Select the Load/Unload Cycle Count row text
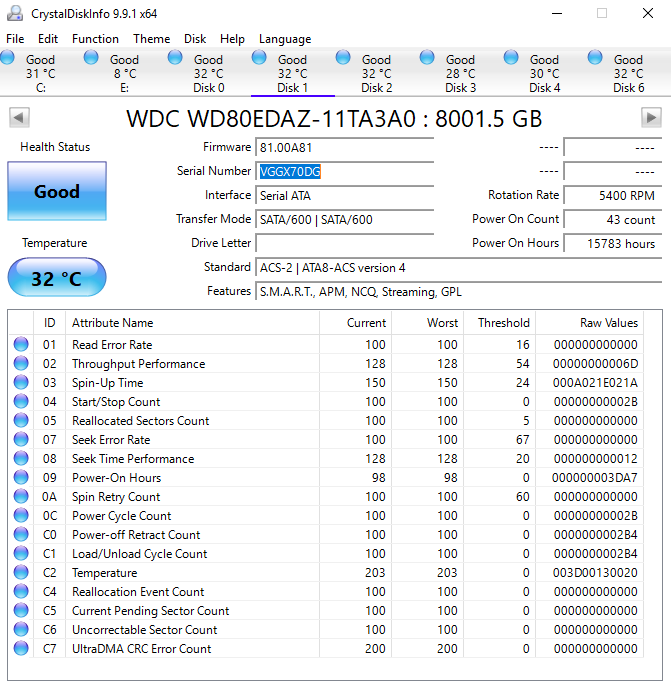The width and height of the screenshot is (671, 689). [x=139, y=554]
